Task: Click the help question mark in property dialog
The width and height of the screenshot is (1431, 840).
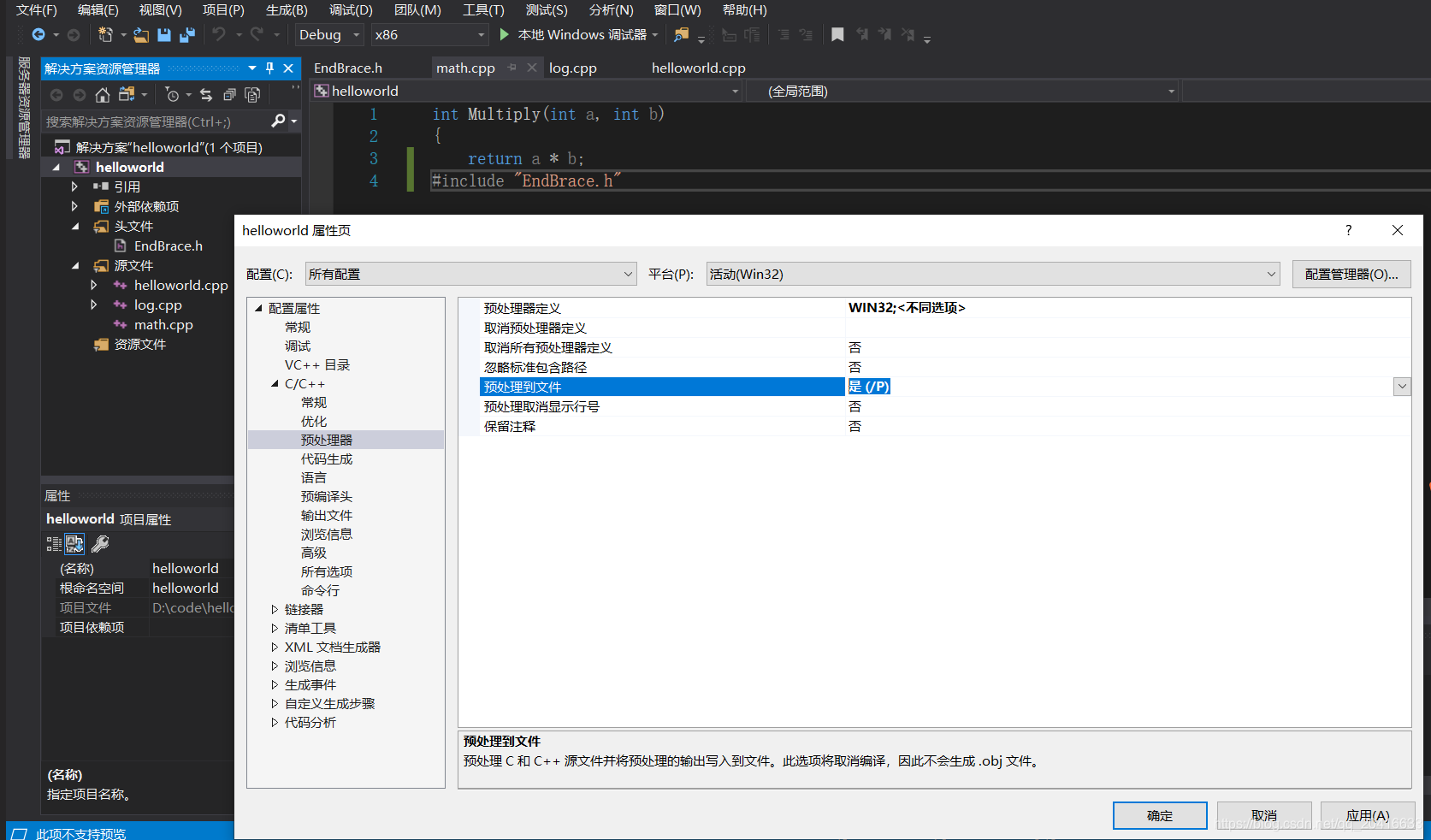Action: click(x=1349, y=230)
